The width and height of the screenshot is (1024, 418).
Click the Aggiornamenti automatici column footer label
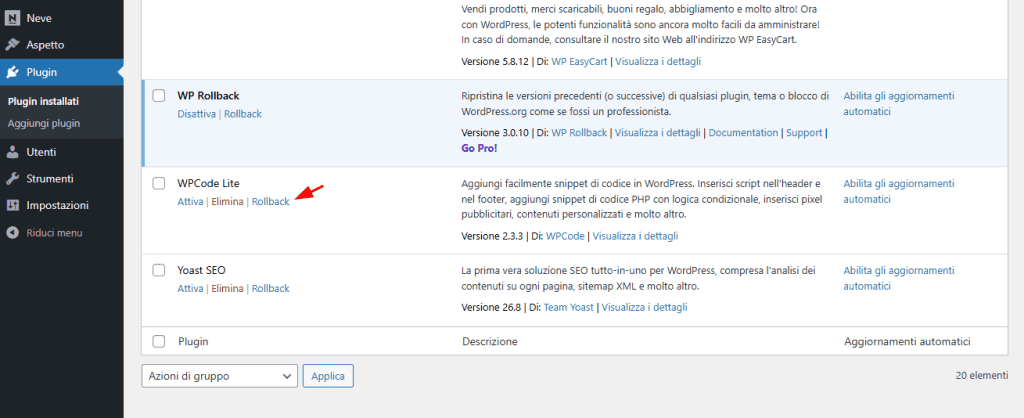[907, 341]
